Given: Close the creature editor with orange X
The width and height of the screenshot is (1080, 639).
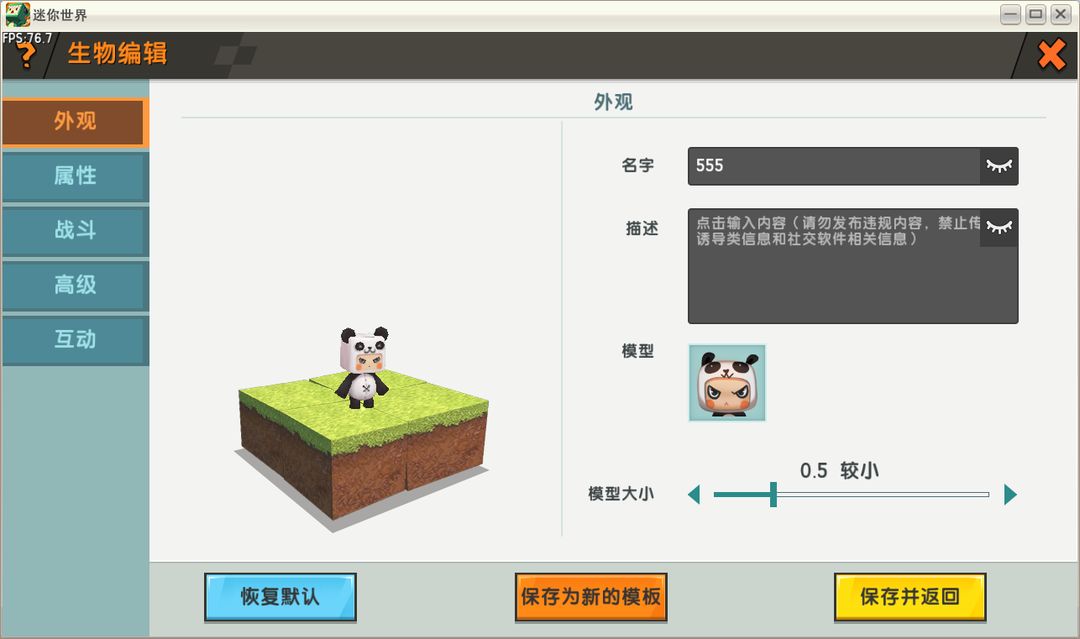Looking at the screenshot, I should point(1051,55).
